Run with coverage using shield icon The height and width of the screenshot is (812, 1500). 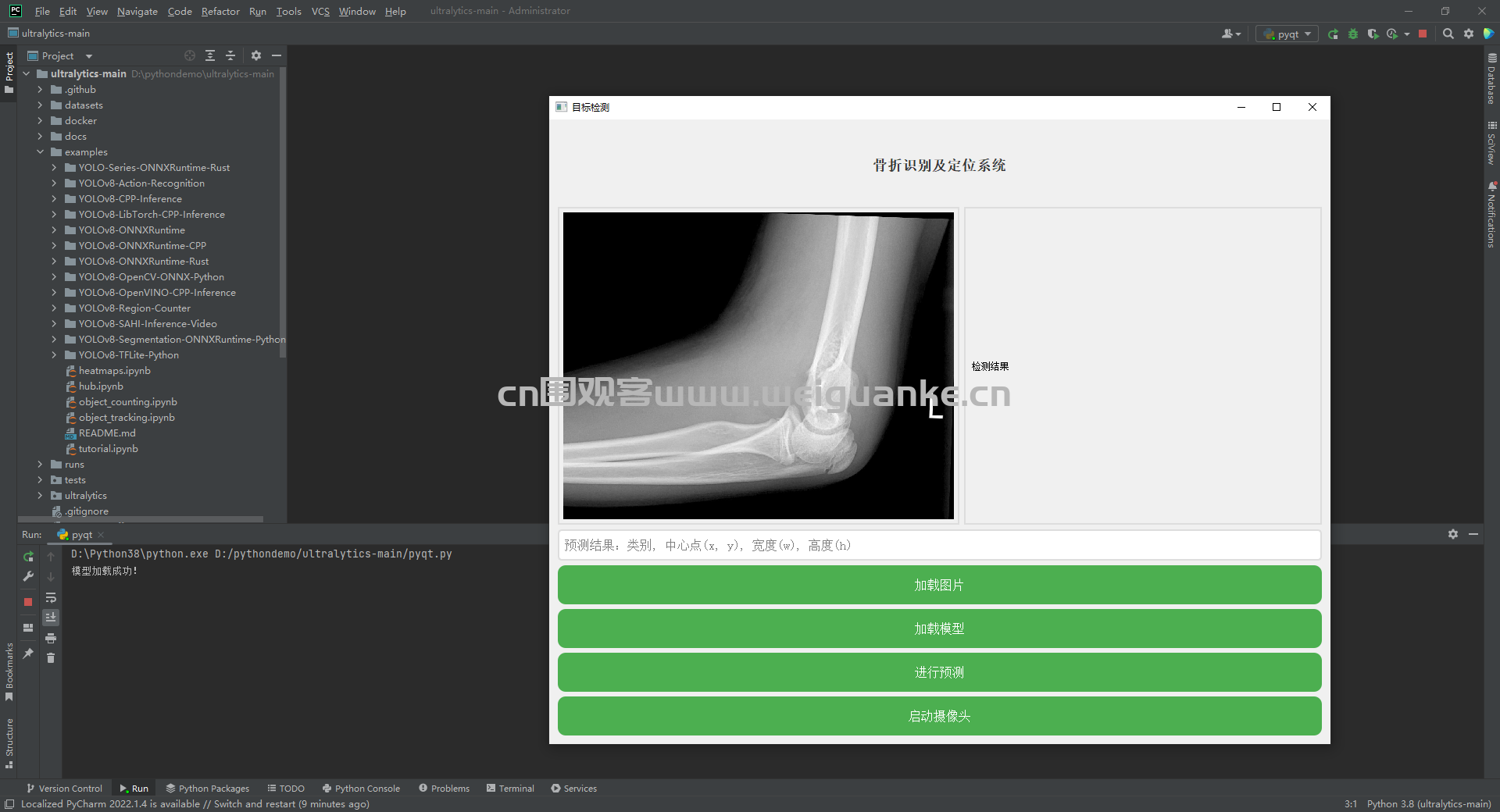1373,34
